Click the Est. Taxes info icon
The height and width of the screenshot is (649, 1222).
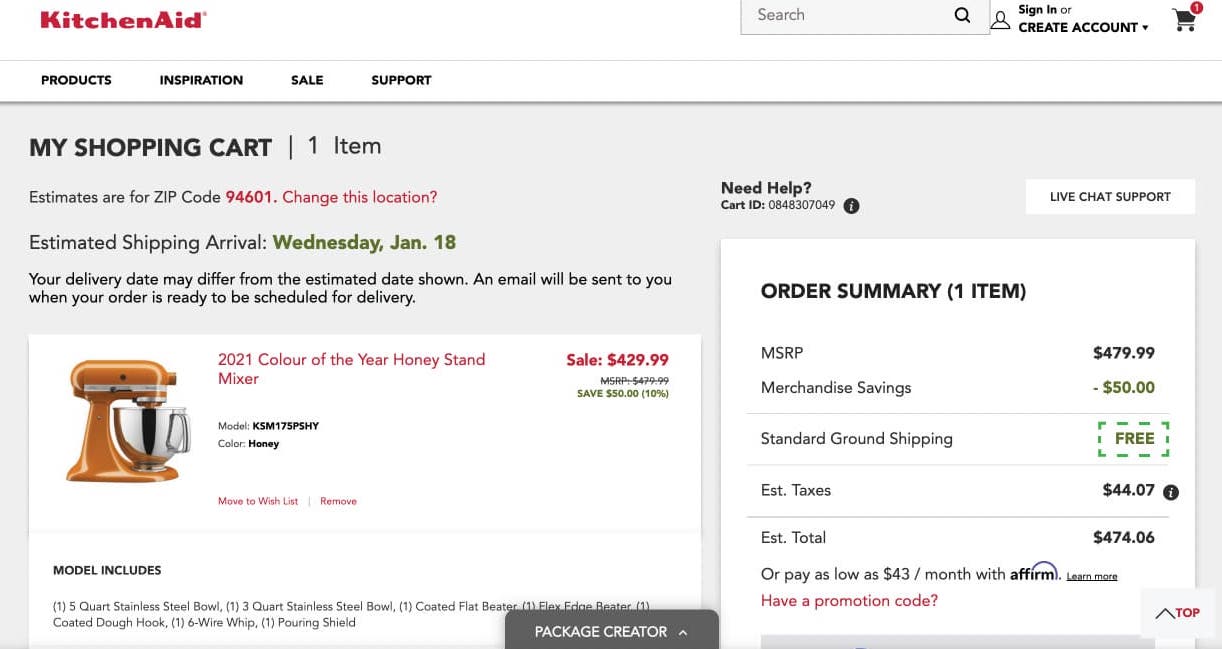pos(1171,492)
